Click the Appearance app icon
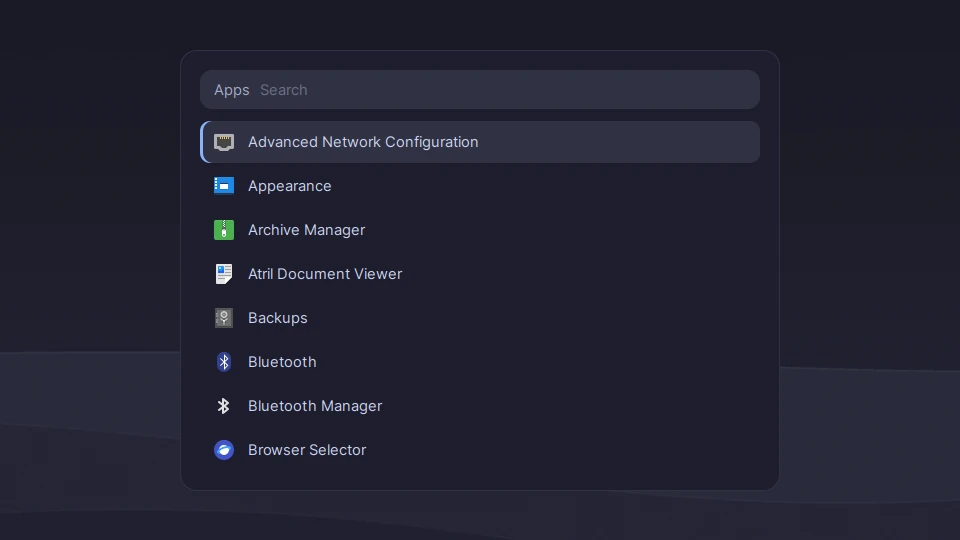The height and width of the screenshot is (540, 960). click(223, 186)
